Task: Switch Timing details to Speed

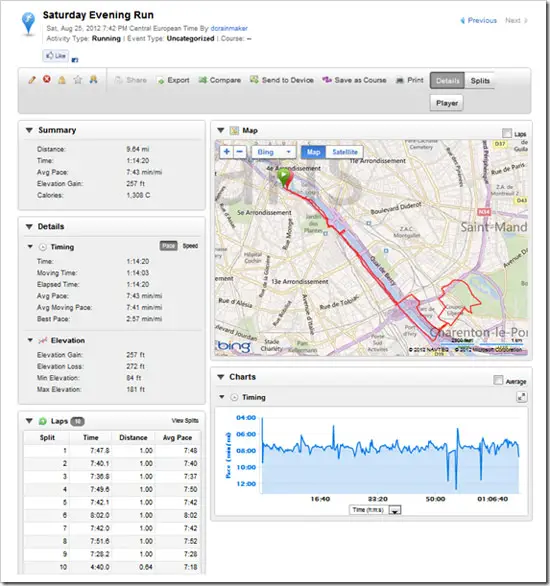Action: 190,246
